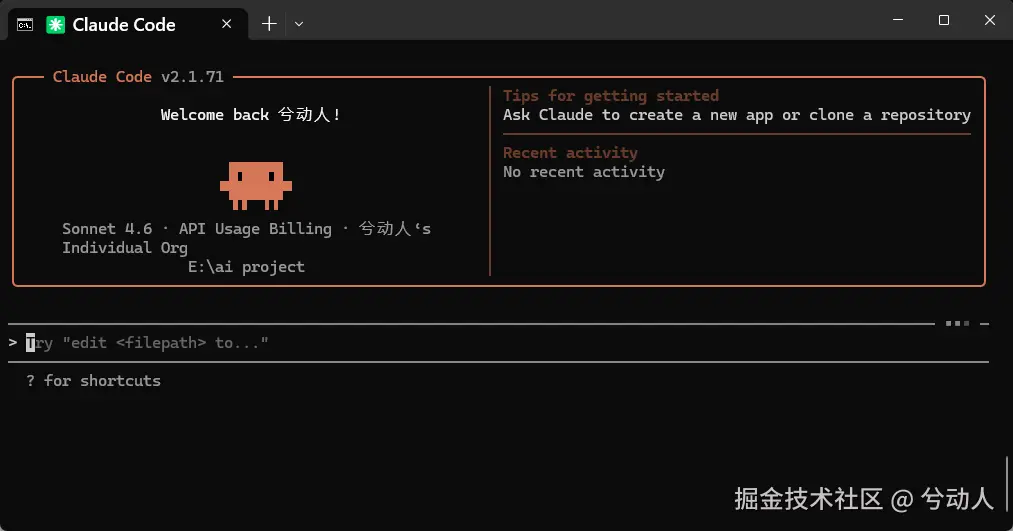This screenshot has height=531, width=1013.
Task: Minimize the terminal window
Action: pyautogui.click(x=897, y=20)
